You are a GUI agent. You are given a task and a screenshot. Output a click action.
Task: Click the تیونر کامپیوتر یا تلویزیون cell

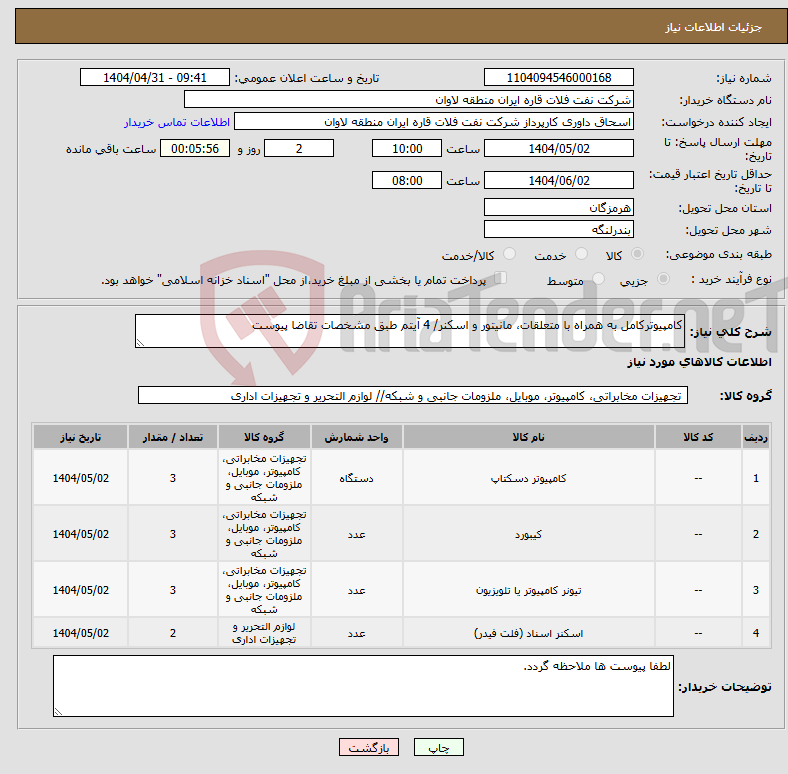[529, 590]
